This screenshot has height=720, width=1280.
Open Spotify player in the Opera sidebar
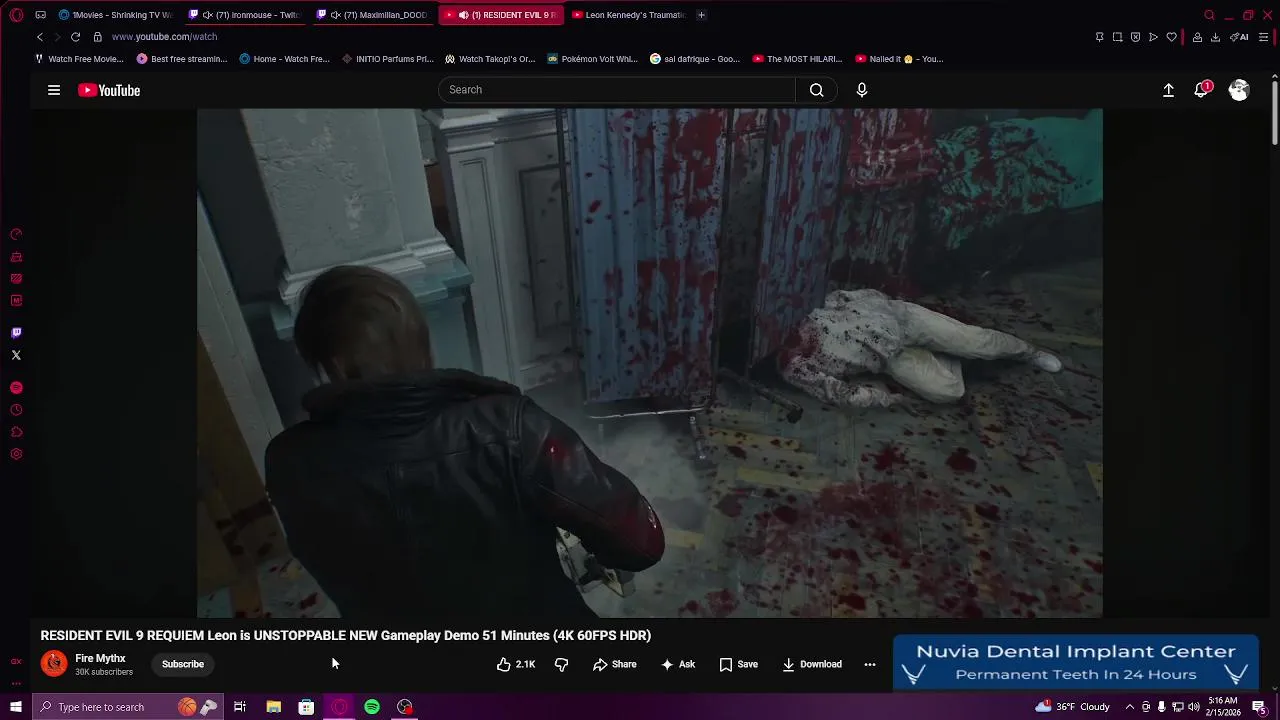click(16, 388)
